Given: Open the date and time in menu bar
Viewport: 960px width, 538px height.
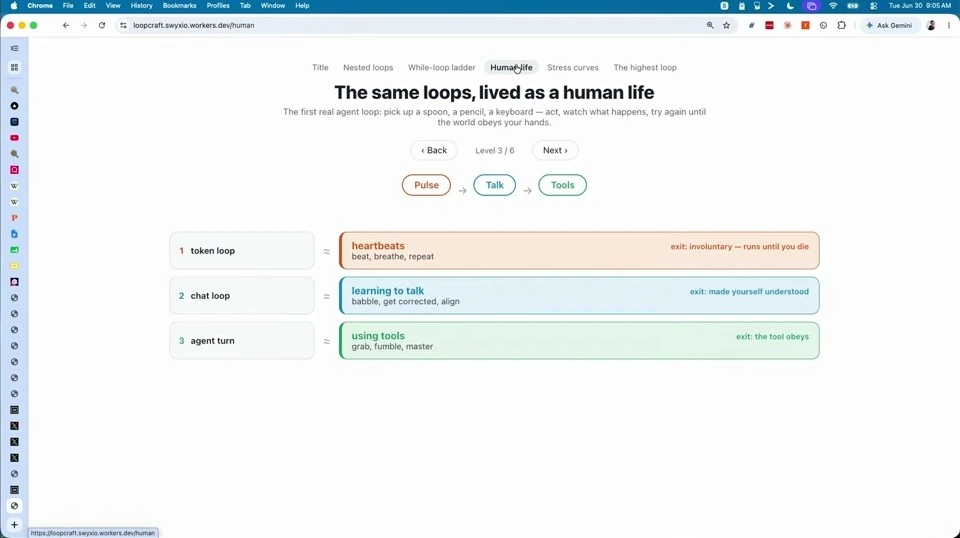Looking at the screenshot, I should [x=920, y=6].
